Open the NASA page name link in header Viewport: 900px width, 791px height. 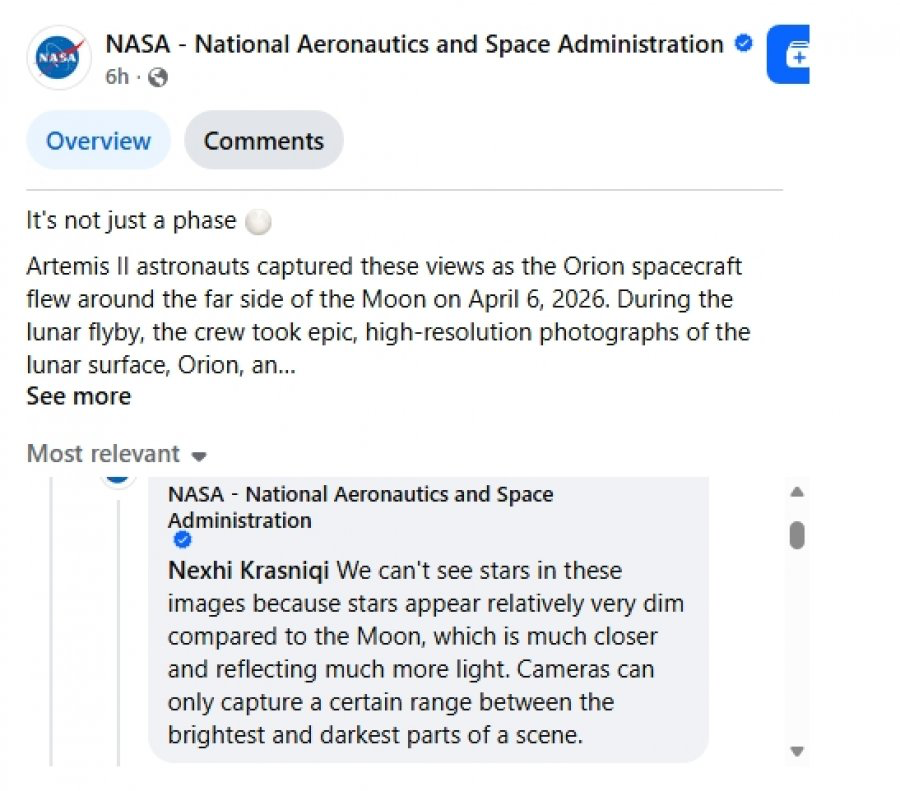(414, 44)
